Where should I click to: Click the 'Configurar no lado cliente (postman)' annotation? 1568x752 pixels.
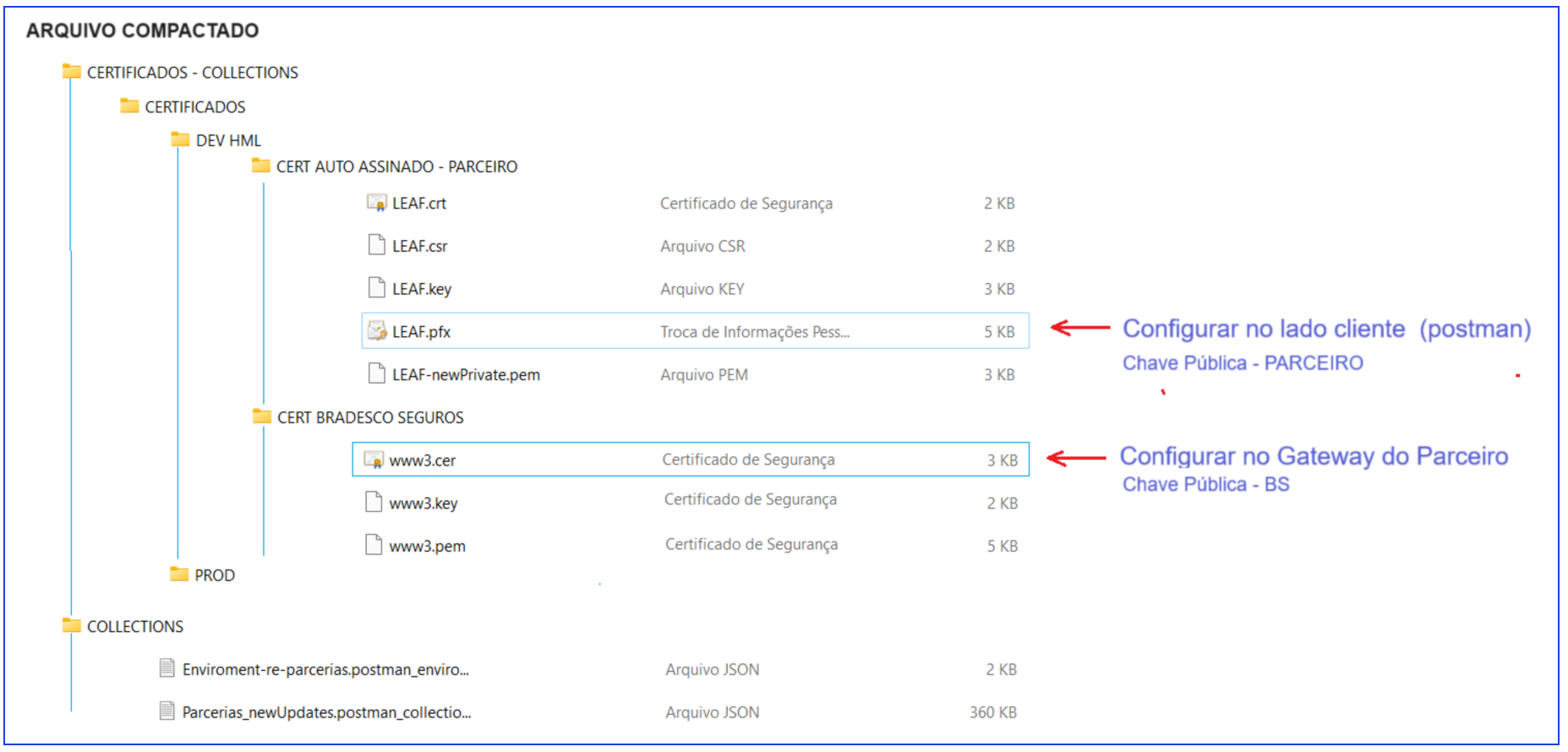(1325, 329)
